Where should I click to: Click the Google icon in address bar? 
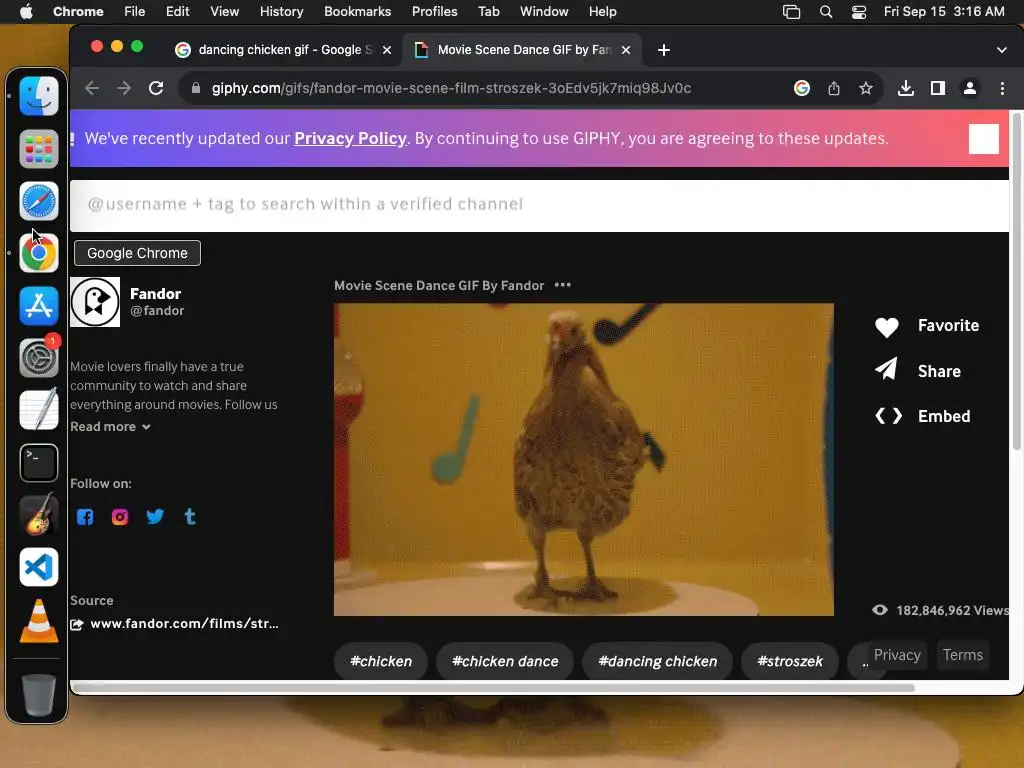[x=802, y=88]
